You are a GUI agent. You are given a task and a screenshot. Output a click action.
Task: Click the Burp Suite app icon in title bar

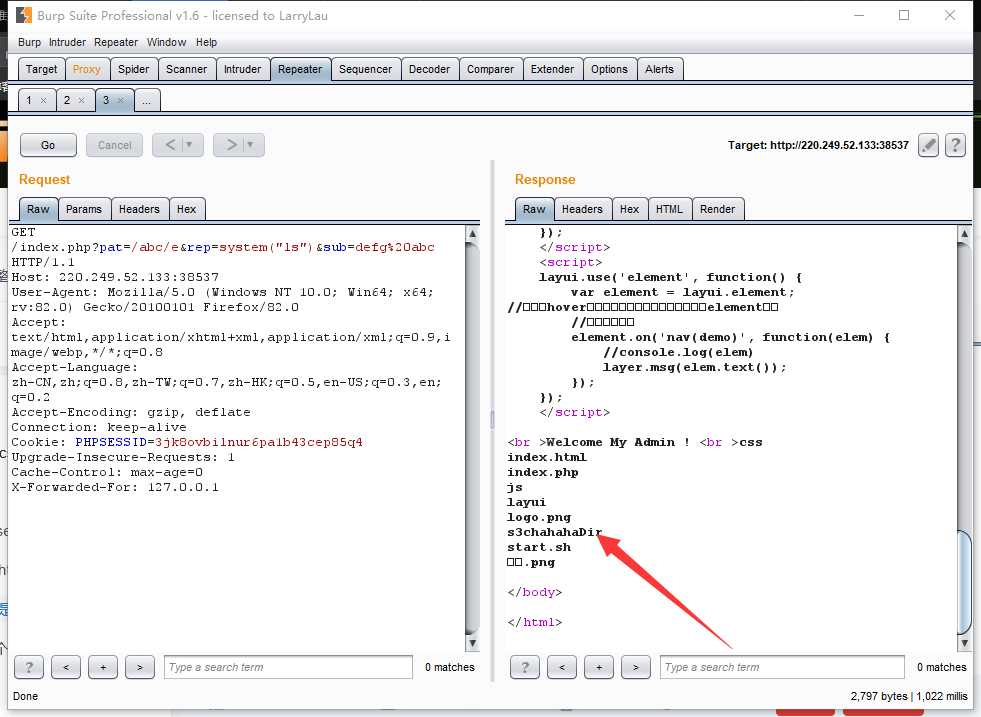(x=24, y=15)
